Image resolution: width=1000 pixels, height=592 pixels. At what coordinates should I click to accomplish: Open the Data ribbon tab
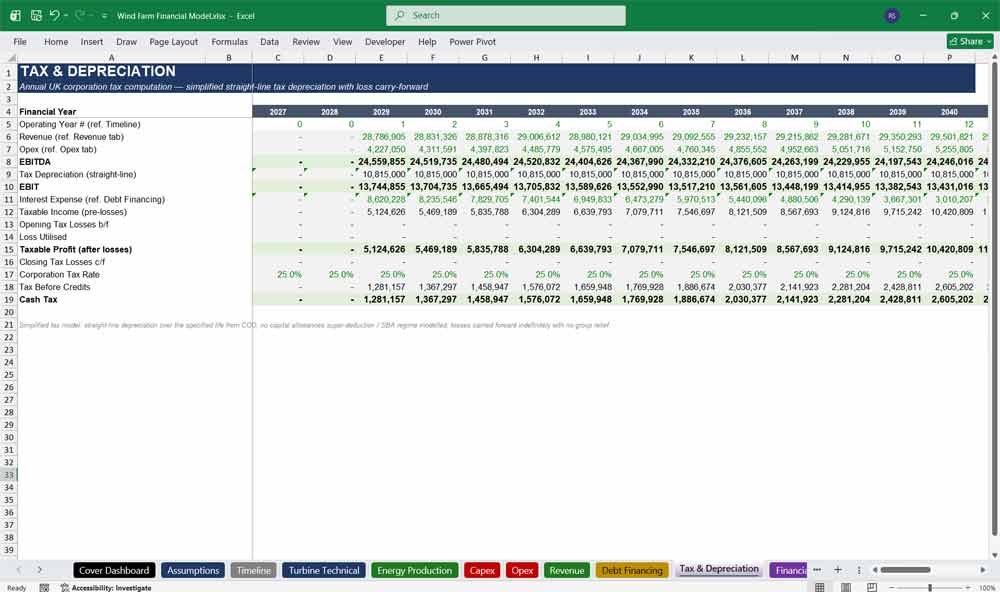coord(269,41)
